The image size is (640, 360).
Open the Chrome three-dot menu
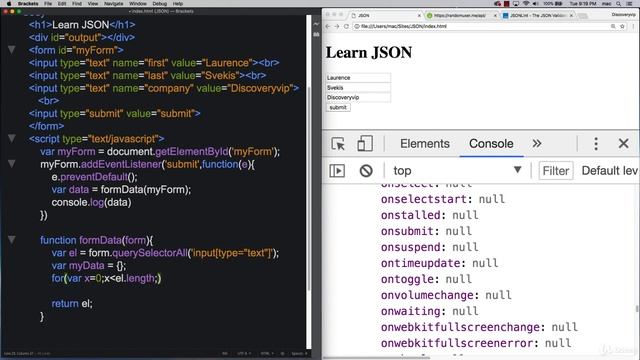tap(633, 26)
